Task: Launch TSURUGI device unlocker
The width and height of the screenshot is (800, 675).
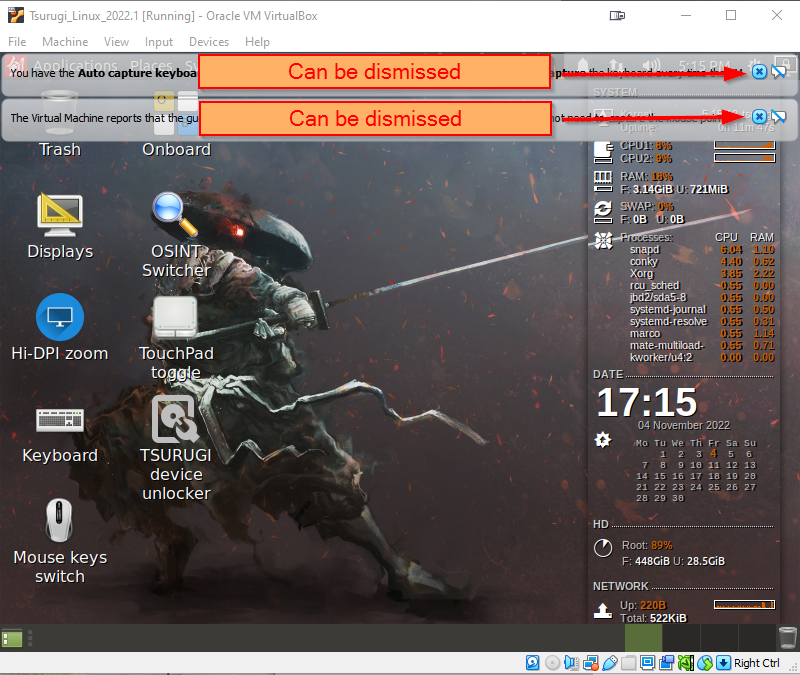Action: click(x=176, y=449)
